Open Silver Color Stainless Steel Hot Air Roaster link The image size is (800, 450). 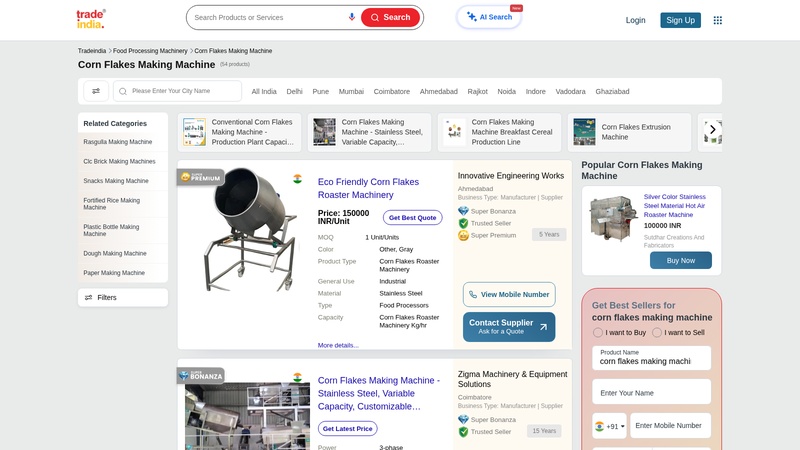pos(674,206)
